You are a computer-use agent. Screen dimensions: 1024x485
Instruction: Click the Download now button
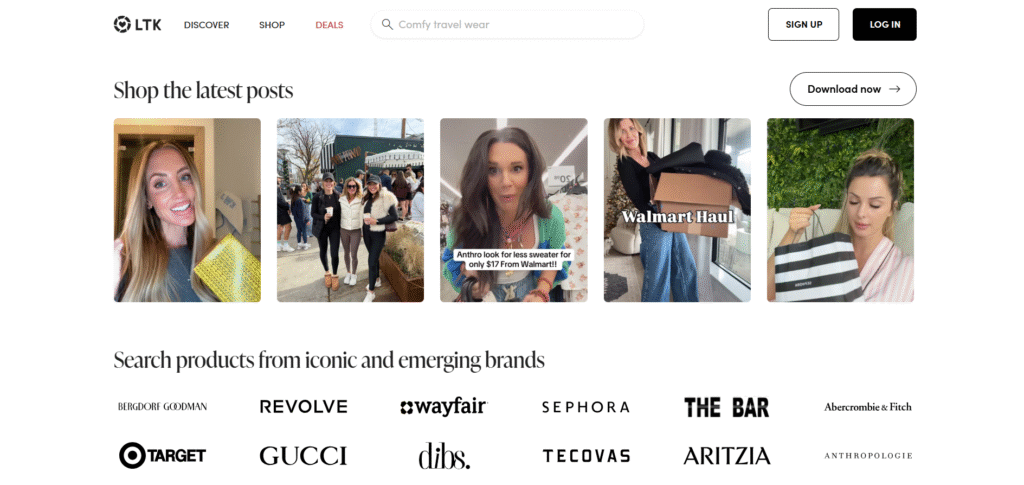coord(853,89)
